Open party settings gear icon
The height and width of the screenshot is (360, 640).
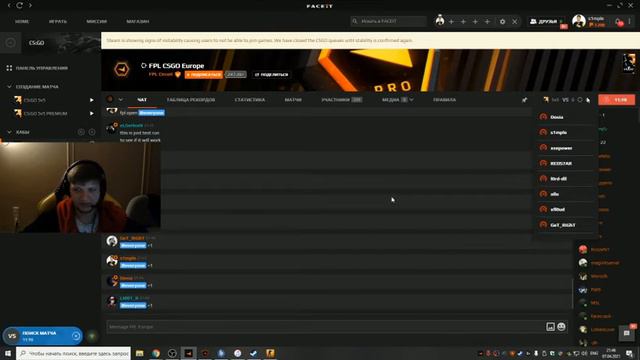(502, 22)
